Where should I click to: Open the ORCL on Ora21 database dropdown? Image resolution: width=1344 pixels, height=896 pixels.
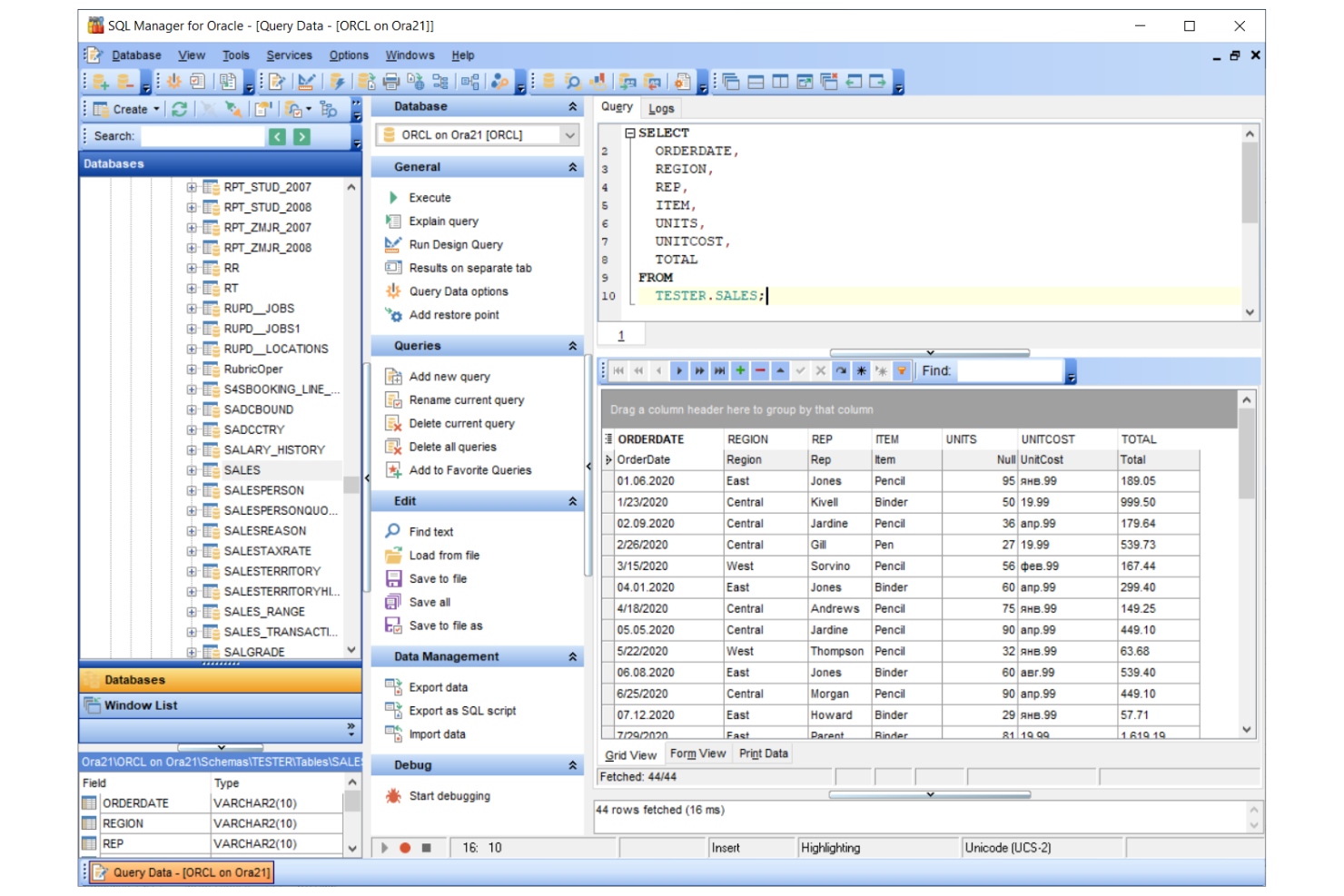pos(570,134)
